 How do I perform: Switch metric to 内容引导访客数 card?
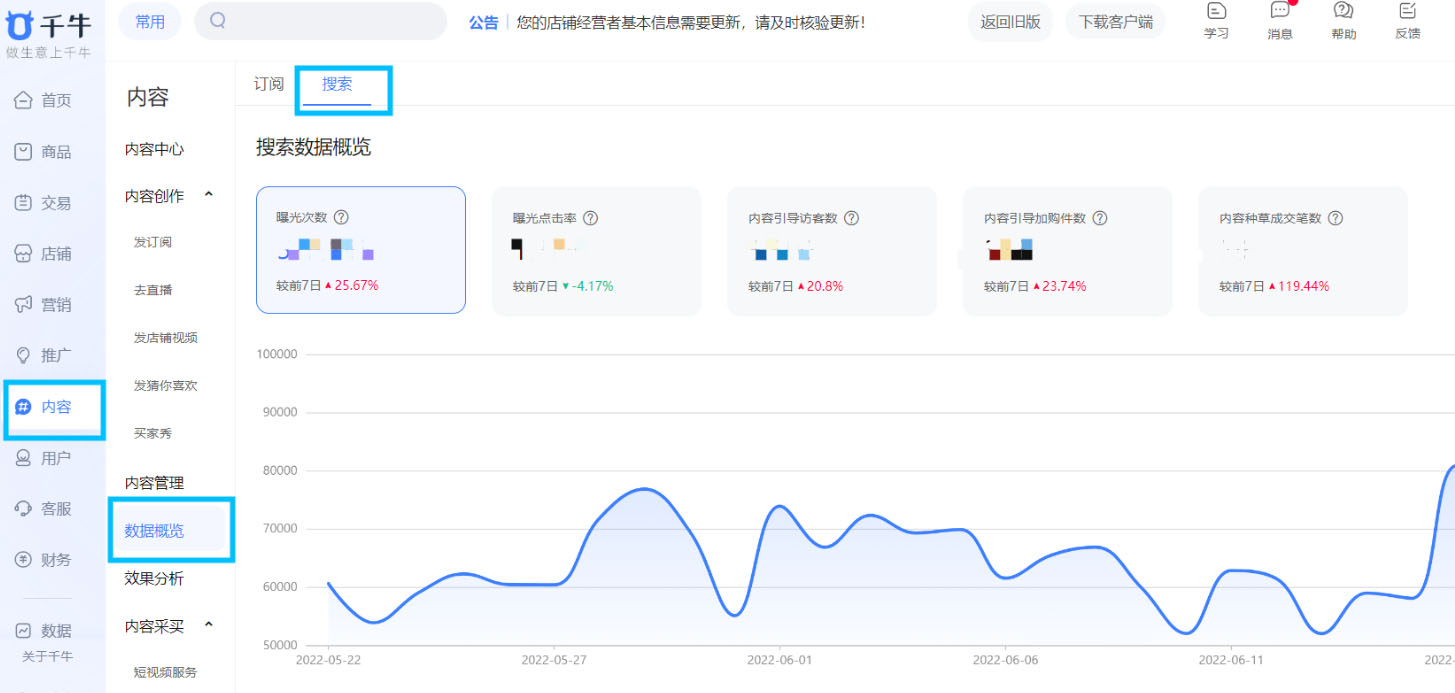pos(831,250)
